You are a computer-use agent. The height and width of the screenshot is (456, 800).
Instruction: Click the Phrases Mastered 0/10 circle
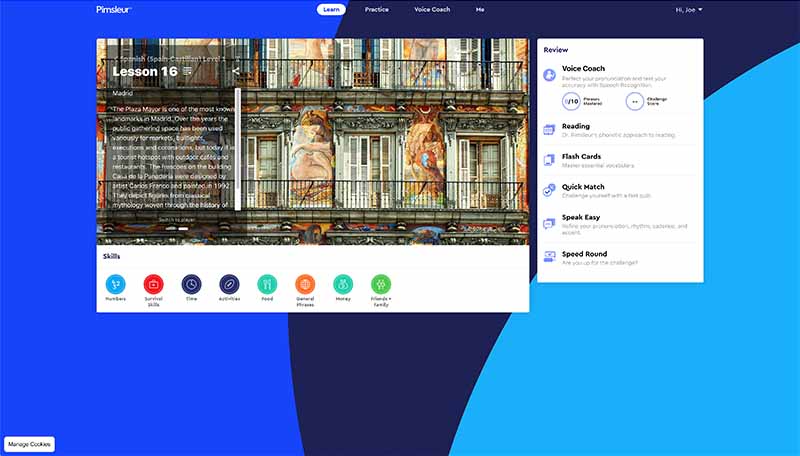point(571,102)
